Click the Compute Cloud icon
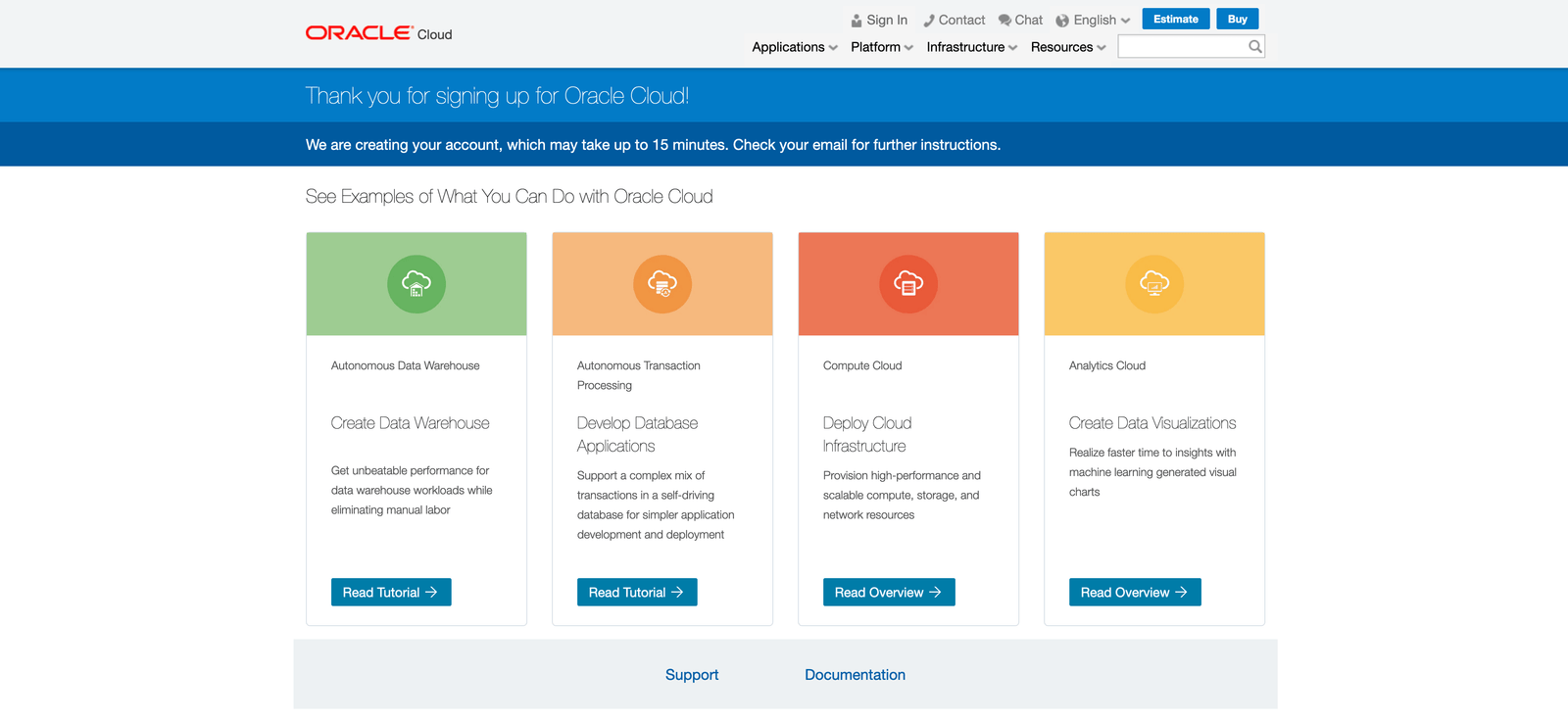 [908, 284]
